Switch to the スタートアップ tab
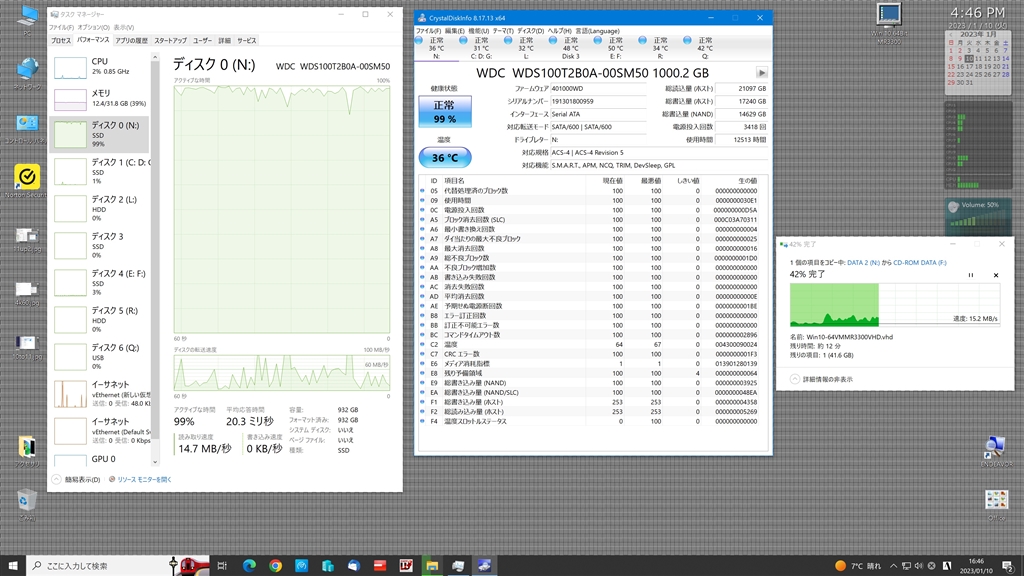The image size is (1024, 576). coord(170,40)
